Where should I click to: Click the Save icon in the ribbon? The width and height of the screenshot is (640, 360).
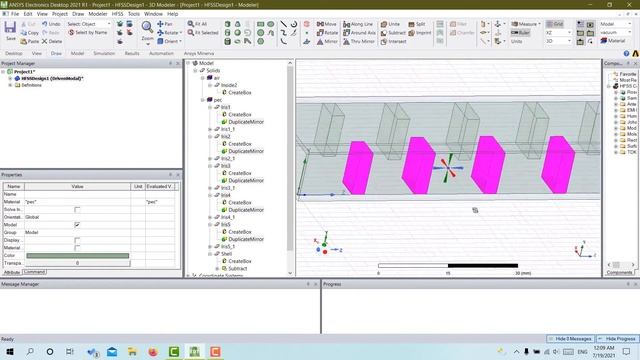click(x=10, y=31)
